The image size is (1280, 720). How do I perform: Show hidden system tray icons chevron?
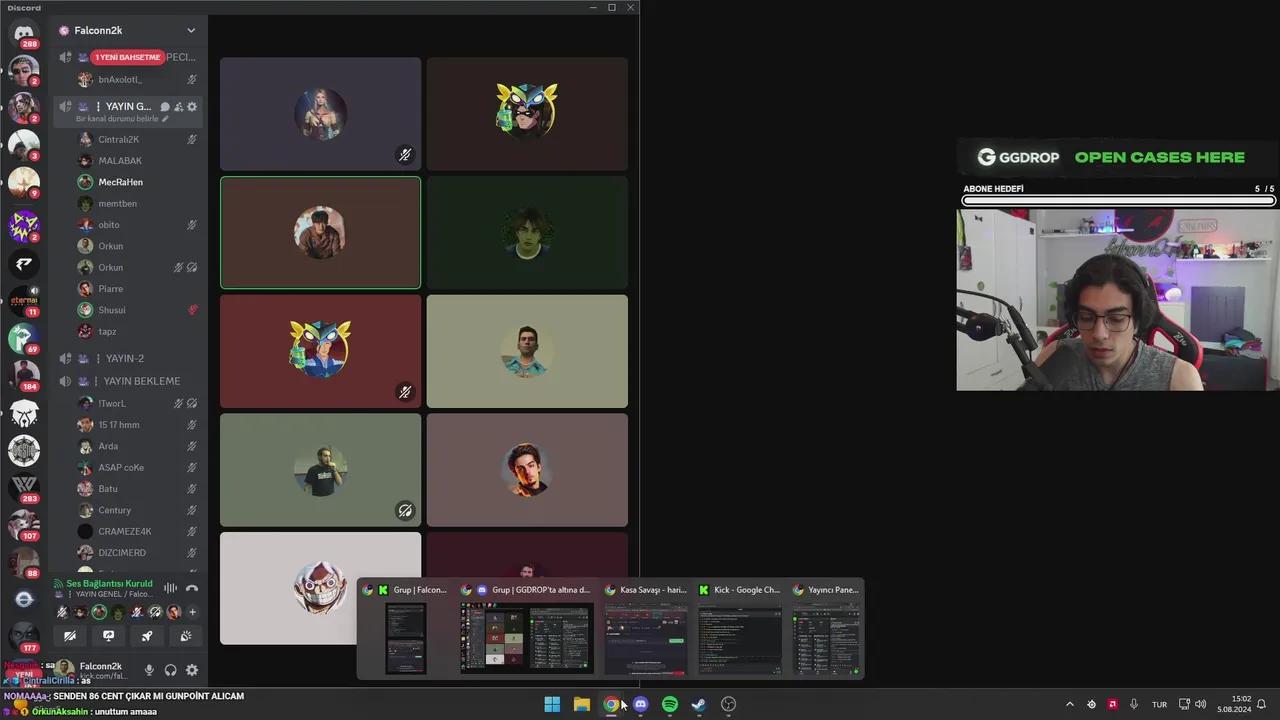1069,704
